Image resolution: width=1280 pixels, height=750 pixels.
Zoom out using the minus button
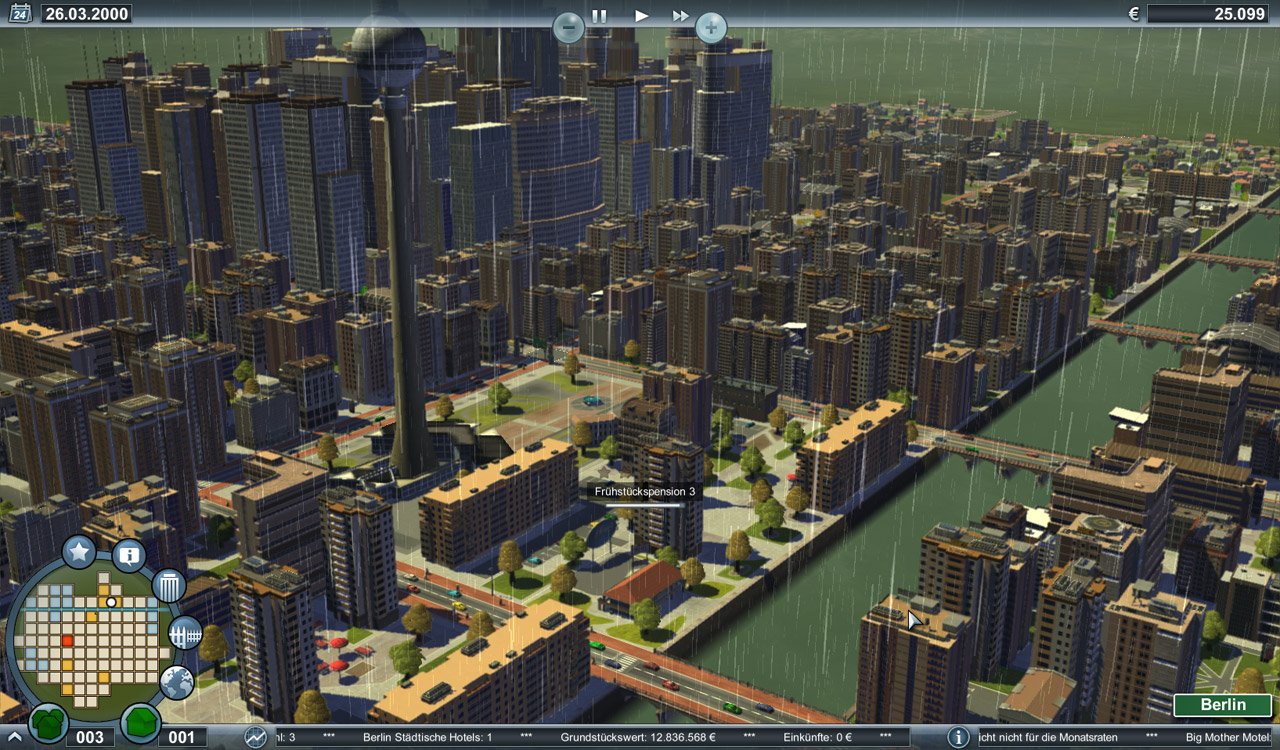click(567, 27)
